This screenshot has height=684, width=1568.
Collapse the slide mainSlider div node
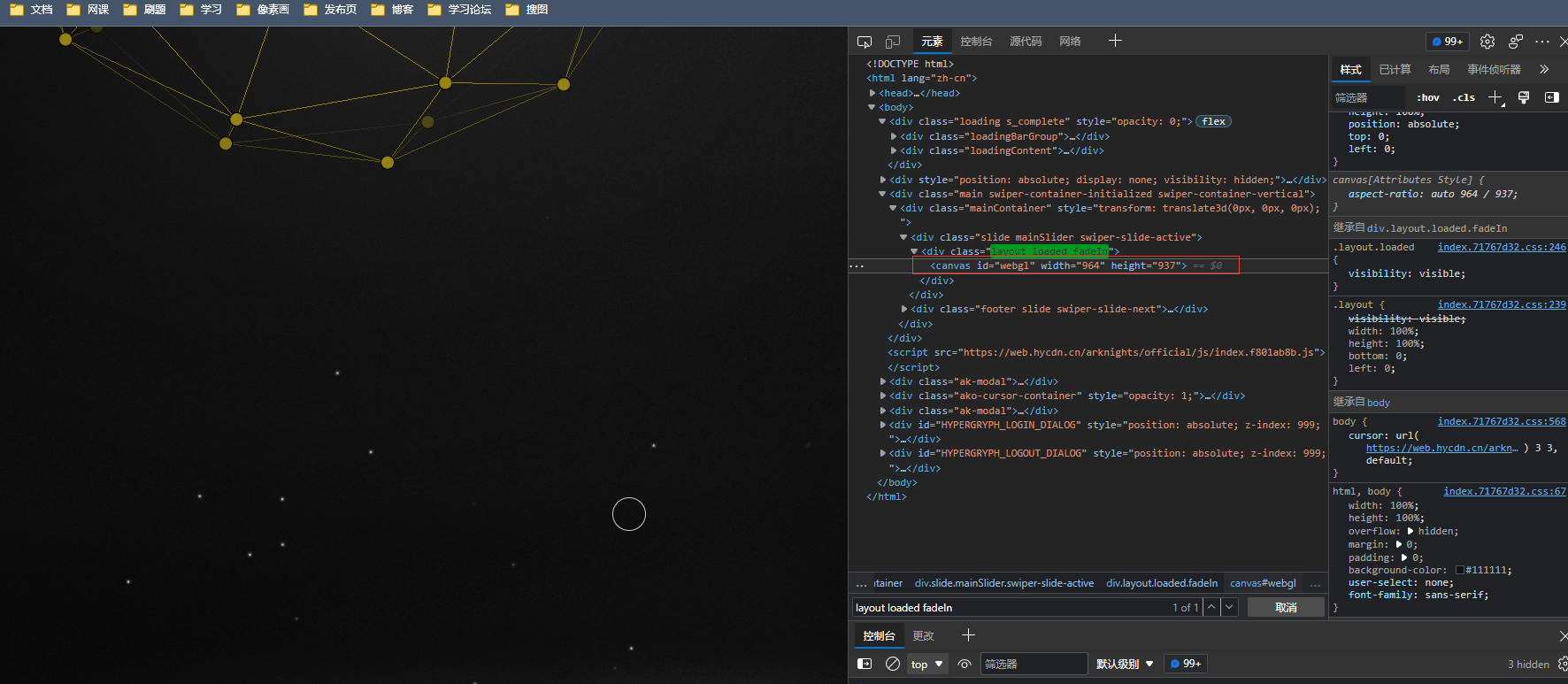click(903, 237)
